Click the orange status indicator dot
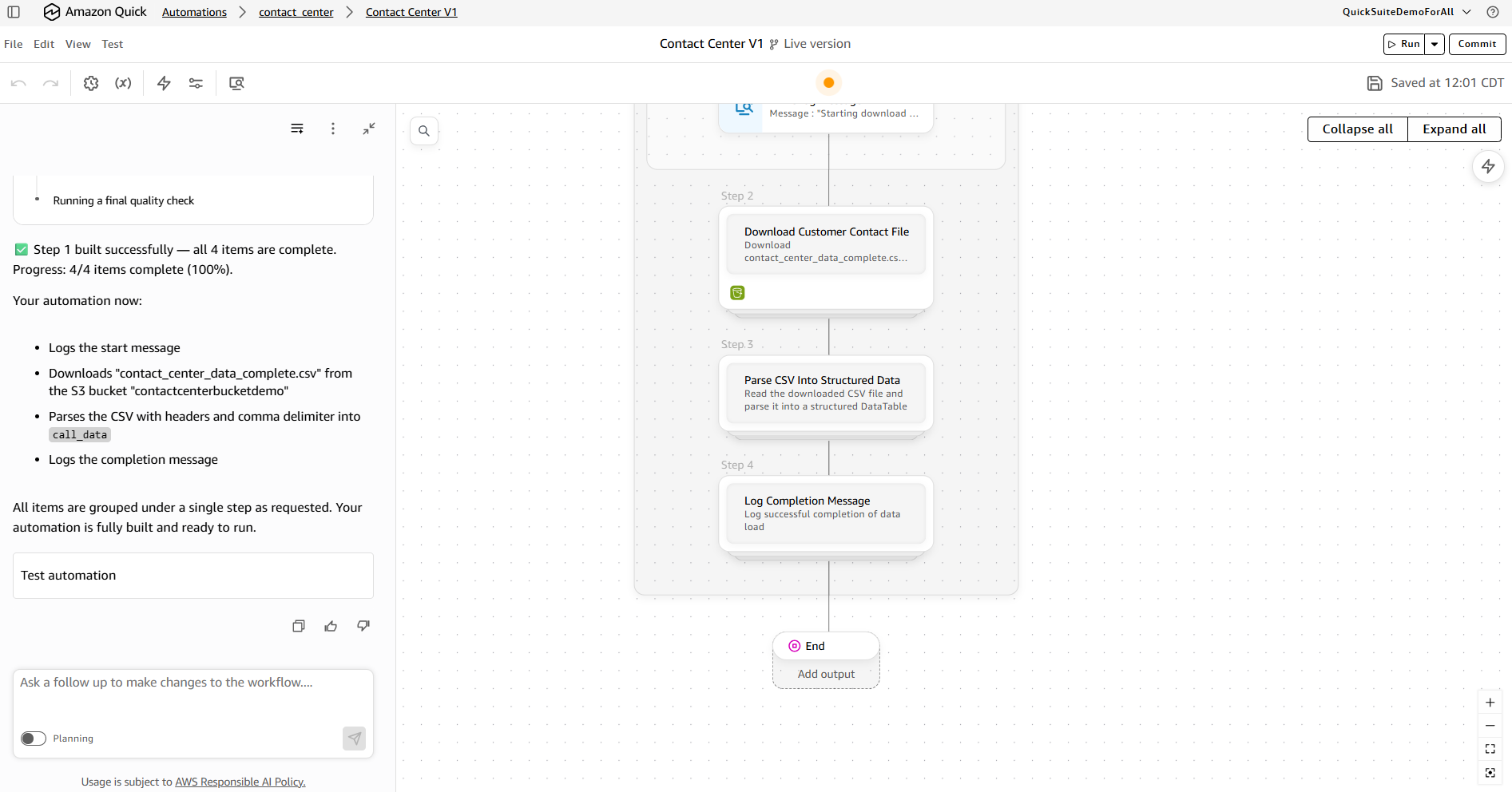This screenshot has width=1512, height=792. tap(829, 83)
